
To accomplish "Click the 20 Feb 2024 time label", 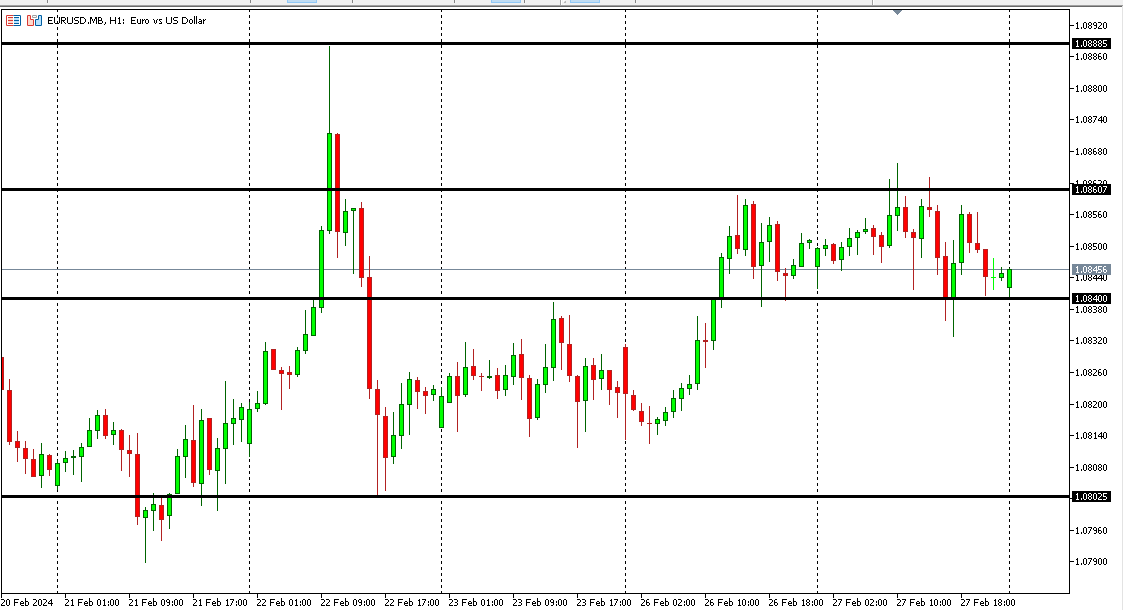I will [27, 603].
